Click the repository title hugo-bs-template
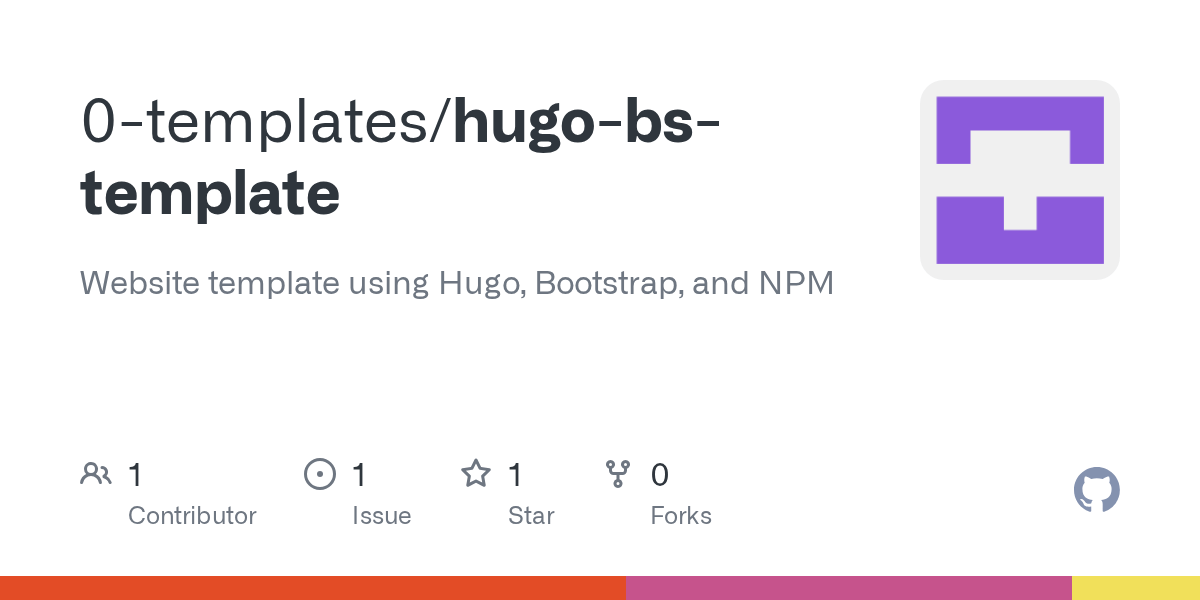This screenshot has height=600, width=1200. (x=398, y=157)
